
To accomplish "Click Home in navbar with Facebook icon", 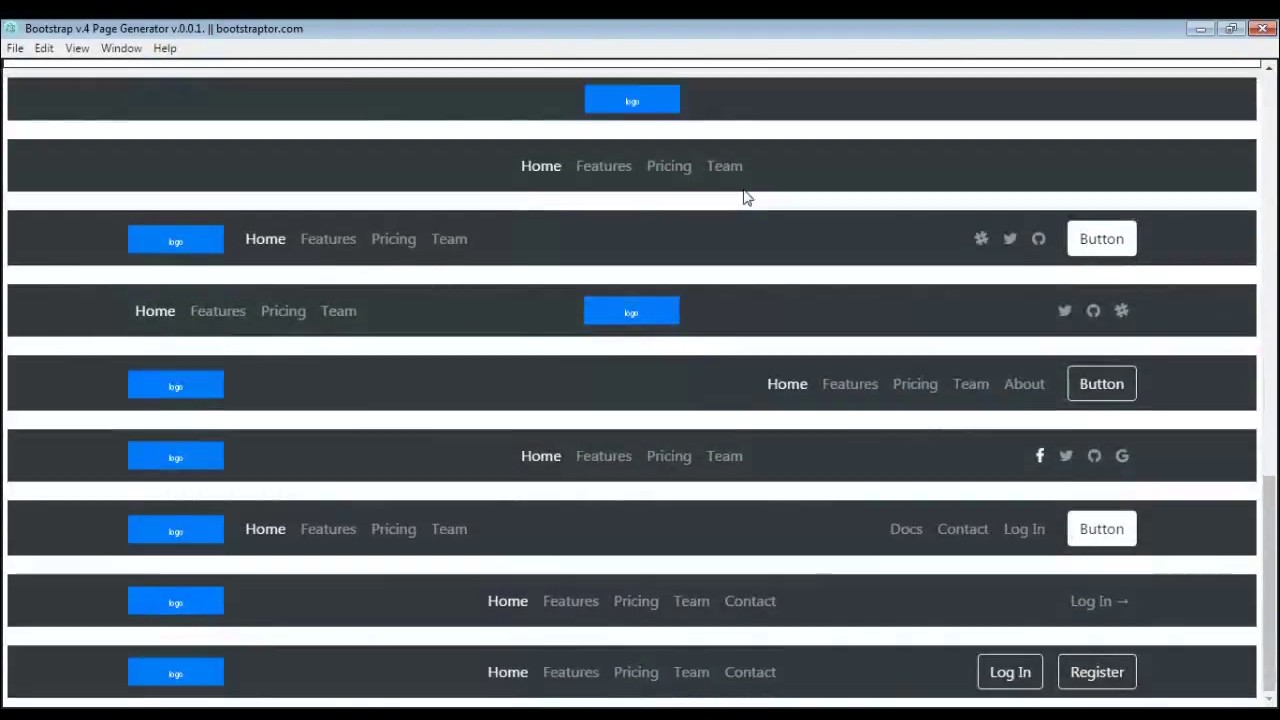I will pos(541,456).
